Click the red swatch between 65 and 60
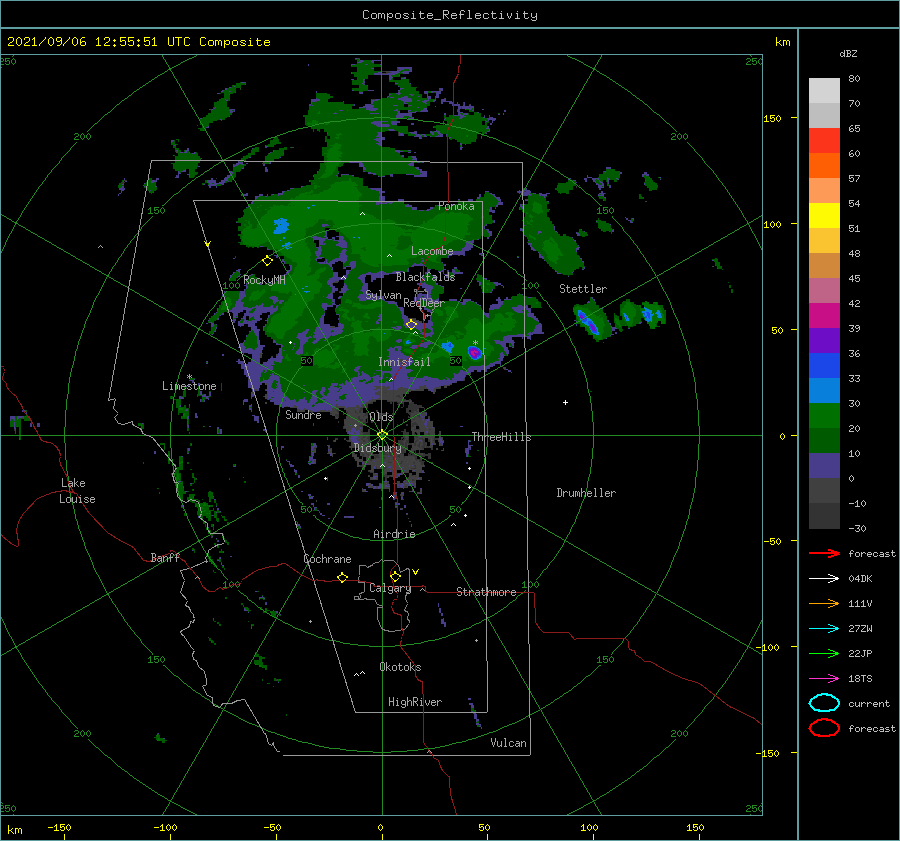 click(x=824, y=141)
